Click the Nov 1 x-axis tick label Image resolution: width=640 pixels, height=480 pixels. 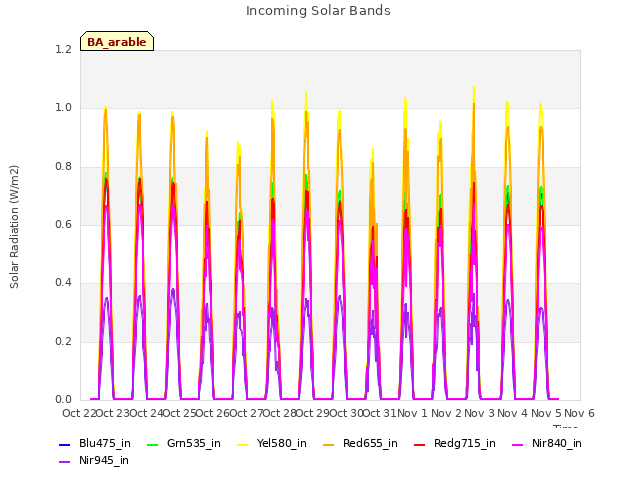click(412, 413)
